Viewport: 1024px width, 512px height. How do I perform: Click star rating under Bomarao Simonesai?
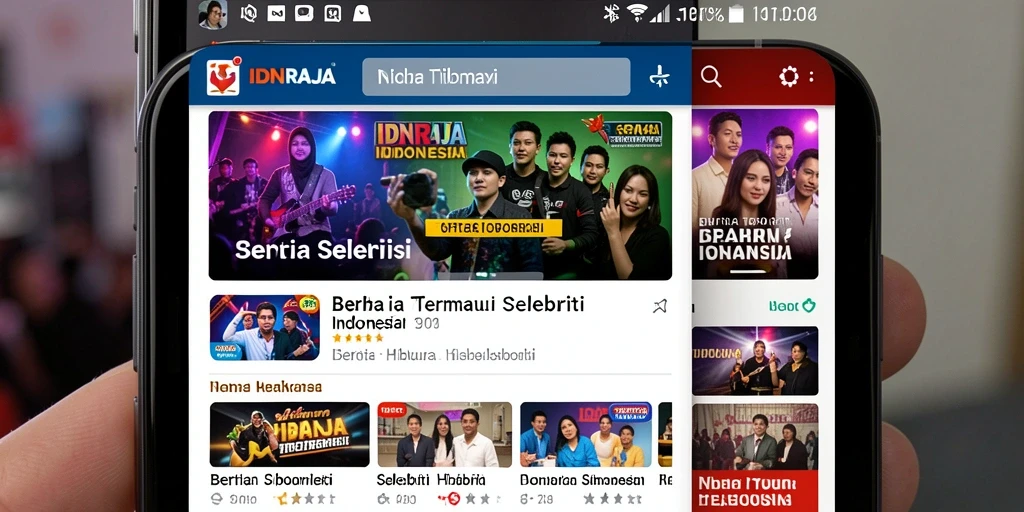click(x=611, y=499)
